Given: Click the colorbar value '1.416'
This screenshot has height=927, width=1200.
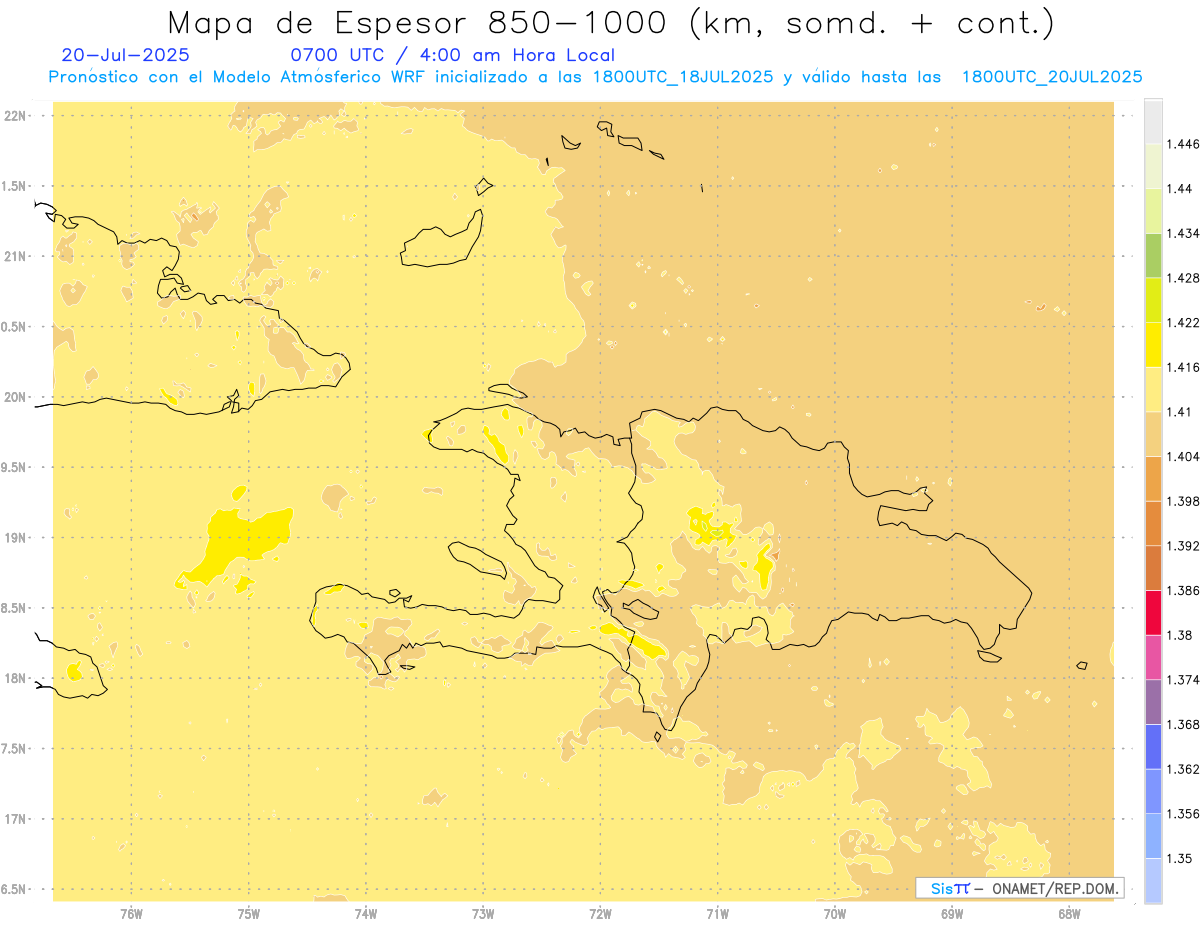Looking at the screenshot, I should (1183, 367).
